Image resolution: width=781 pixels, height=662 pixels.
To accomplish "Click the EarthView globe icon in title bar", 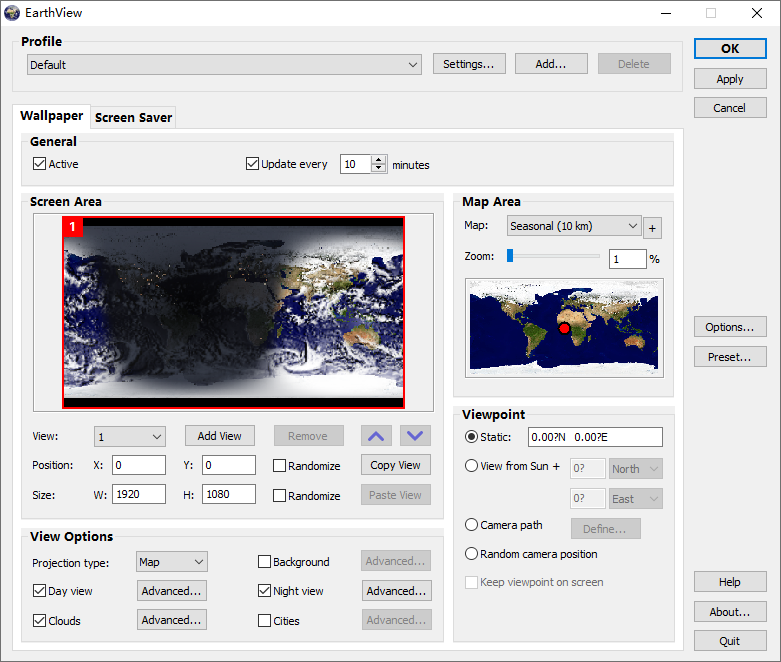I will pyautogui.click(x=12, y=13).
